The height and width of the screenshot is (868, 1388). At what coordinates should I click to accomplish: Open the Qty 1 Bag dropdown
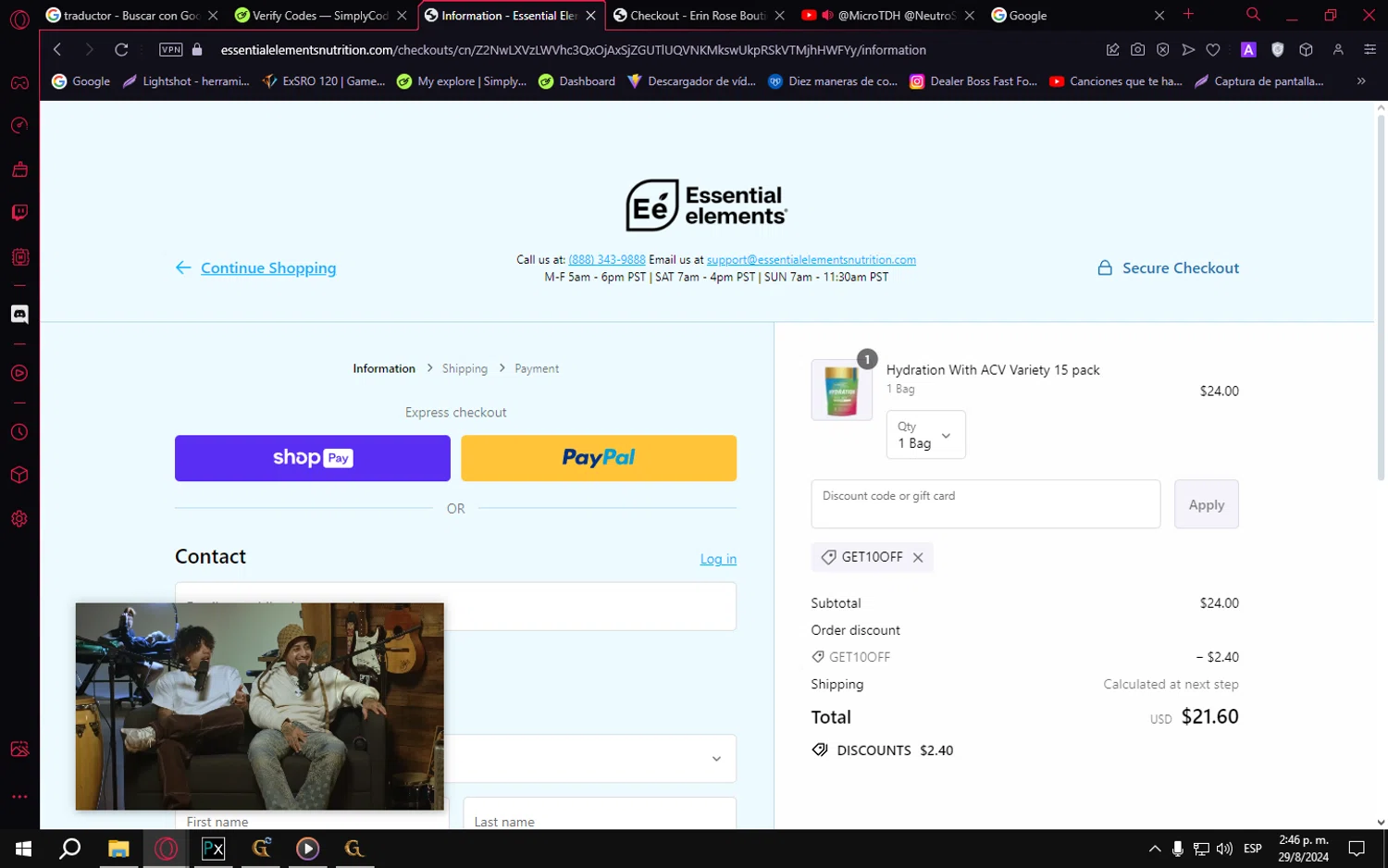pos(925,435)
